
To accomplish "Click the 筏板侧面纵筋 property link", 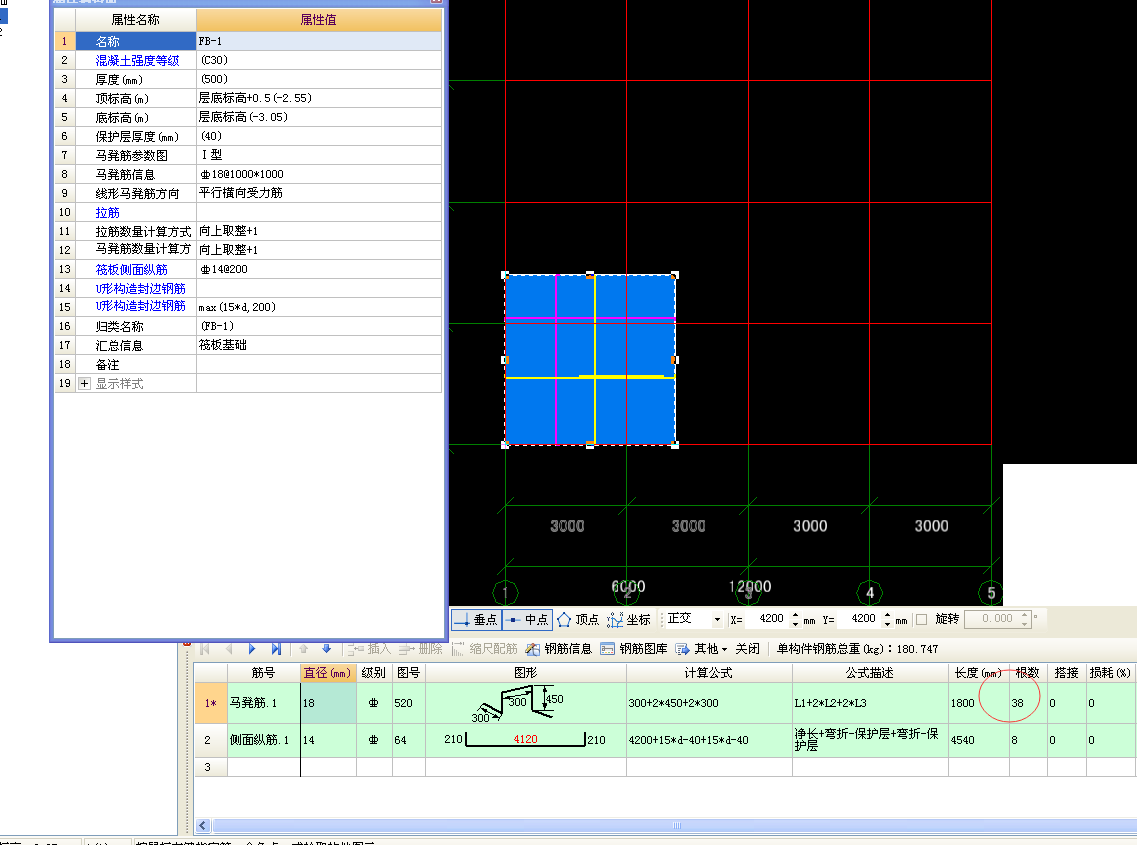I will click(x=131, y=269).
